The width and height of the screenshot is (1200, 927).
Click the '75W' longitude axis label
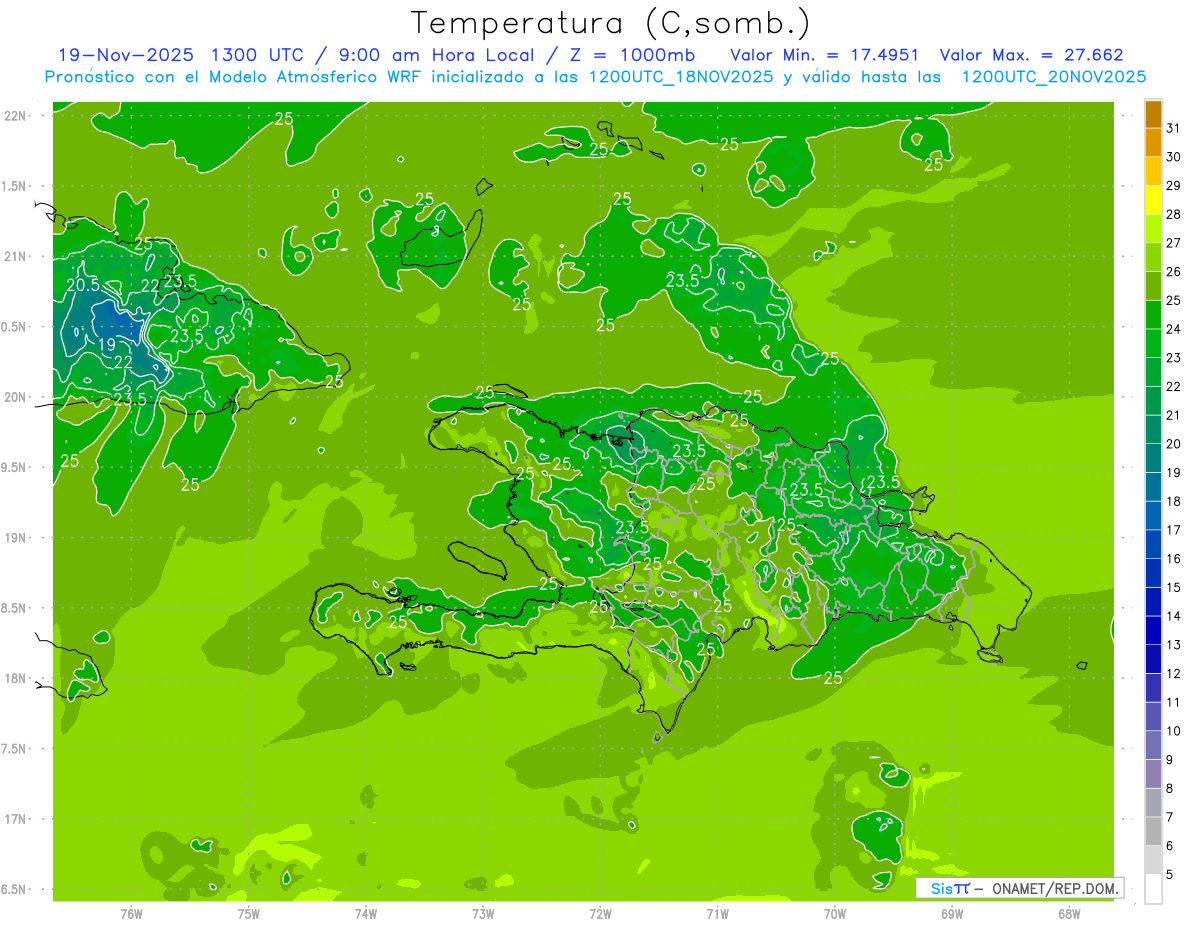coord(249,914)
